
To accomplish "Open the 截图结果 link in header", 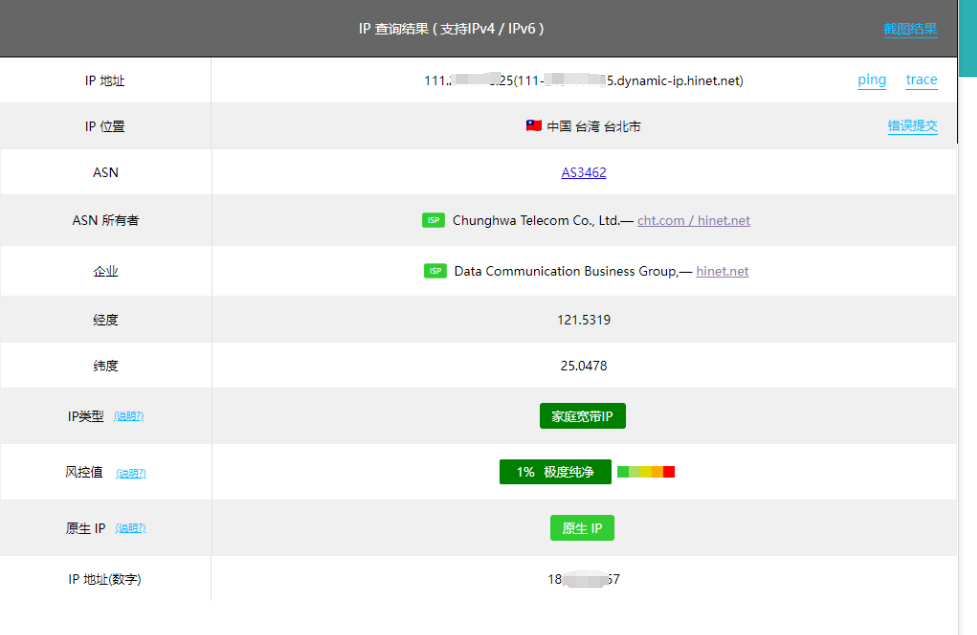I will (x=910, y=29).
